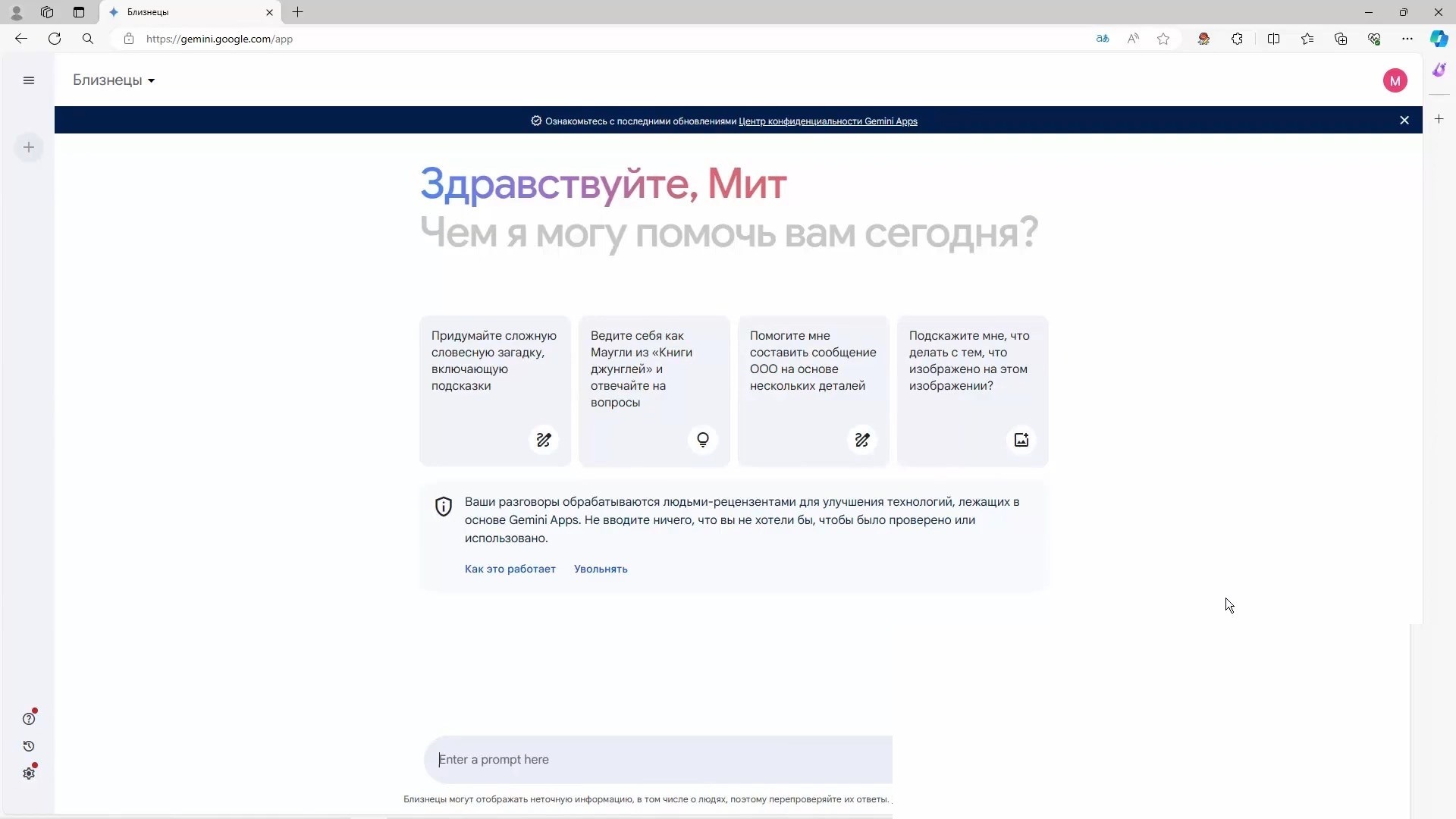Viewport: 1456px width, 819px height.
Task: Select the image suggestion card
Action: (x=973, y=391)
